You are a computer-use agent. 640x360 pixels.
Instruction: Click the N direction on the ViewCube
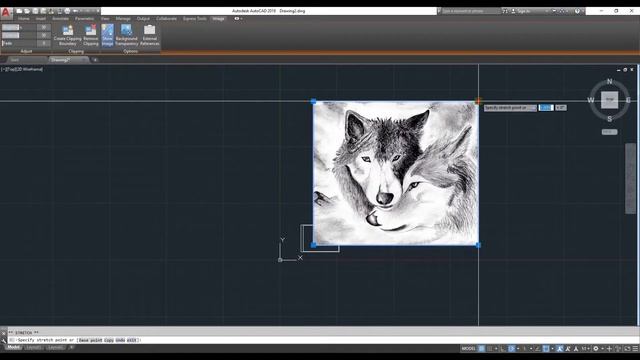pyautogui.click(x=609, y=82)
